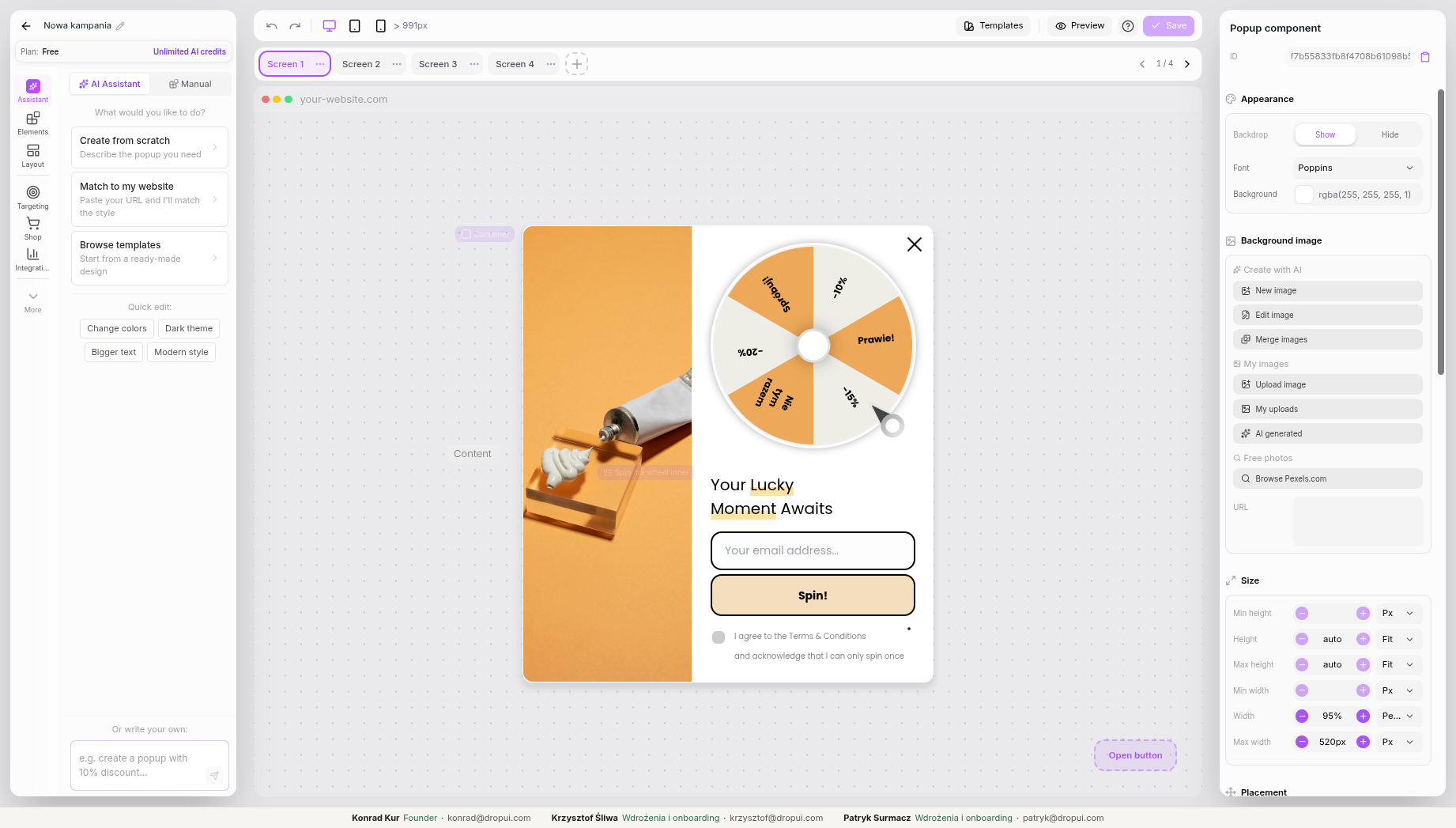Switch to the Manual tab
The width and height of the screenshot is (1456, 828).
coord(190,84)
